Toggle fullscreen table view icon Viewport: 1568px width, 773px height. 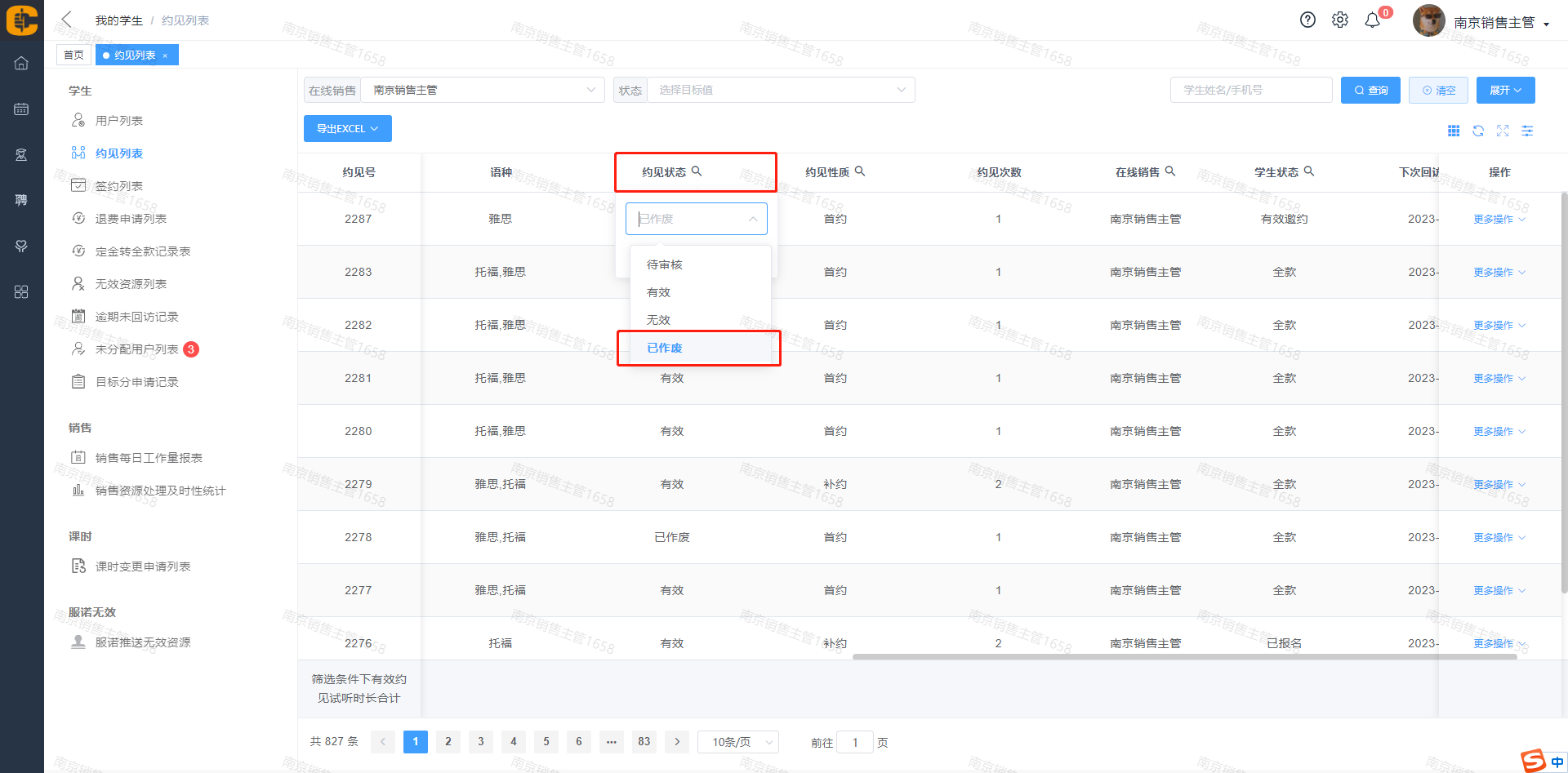(x=1503, y=131)
